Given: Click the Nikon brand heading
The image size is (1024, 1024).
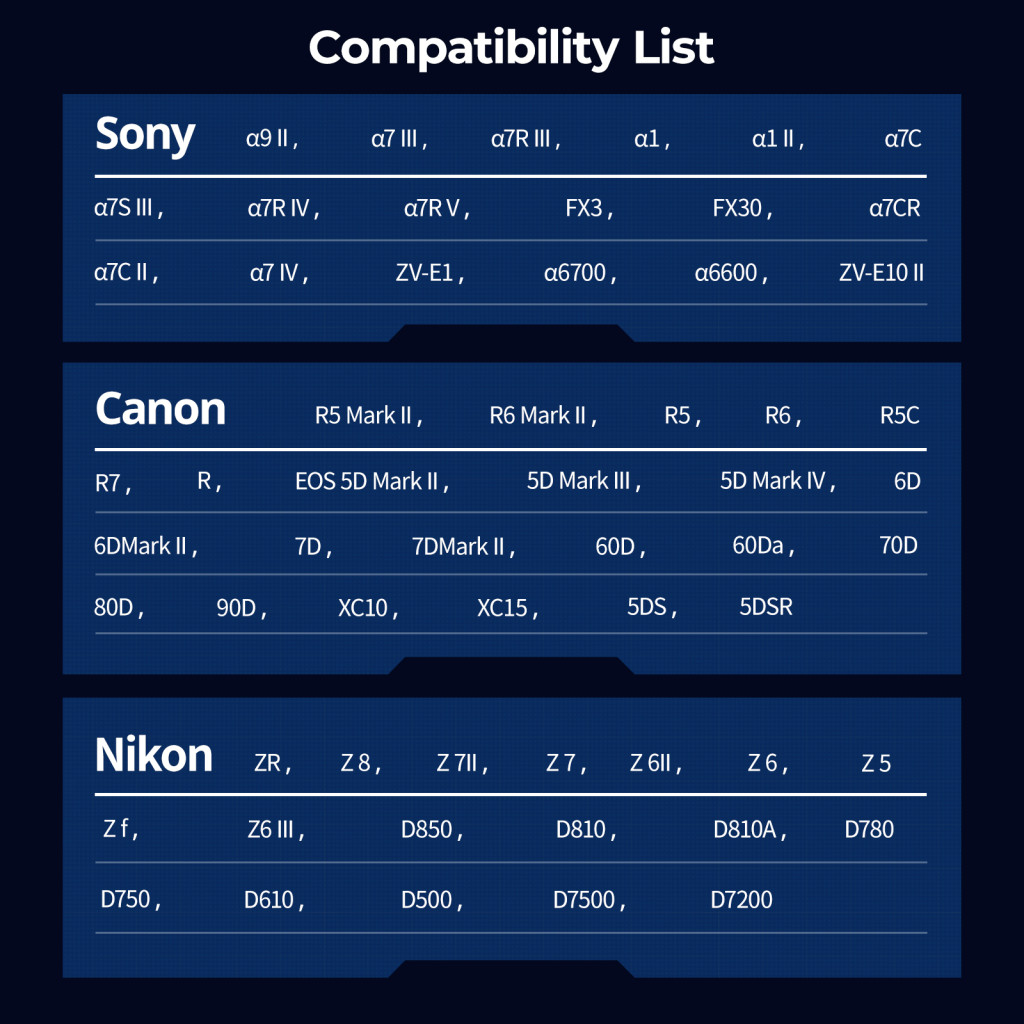Looking at the screenshot, I should [154, 755].
